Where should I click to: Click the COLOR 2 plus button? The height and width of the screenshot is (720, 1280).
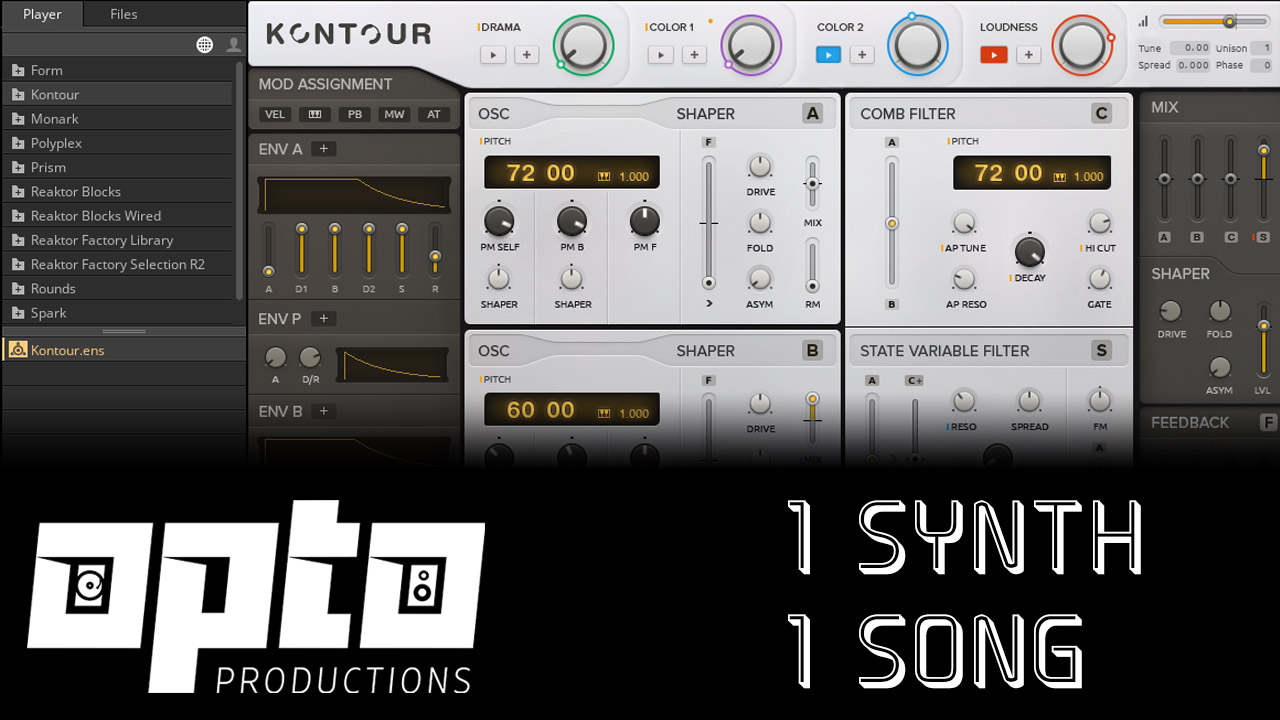click(862, 55)
